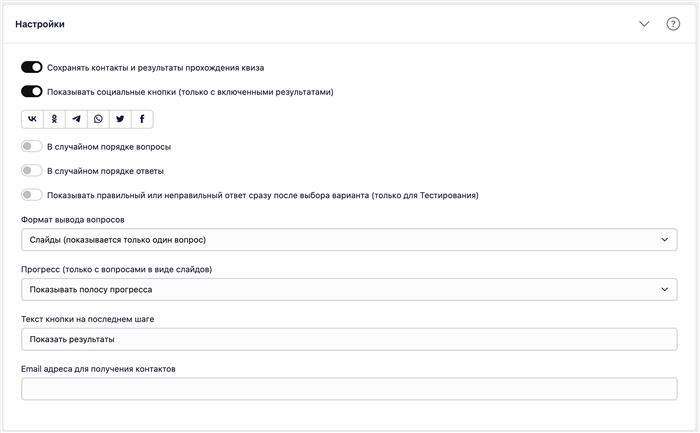The width and height of the screenshot is (700, 433).
Task: Turn off showing social buttons toggle
Action: coord(32,92)
